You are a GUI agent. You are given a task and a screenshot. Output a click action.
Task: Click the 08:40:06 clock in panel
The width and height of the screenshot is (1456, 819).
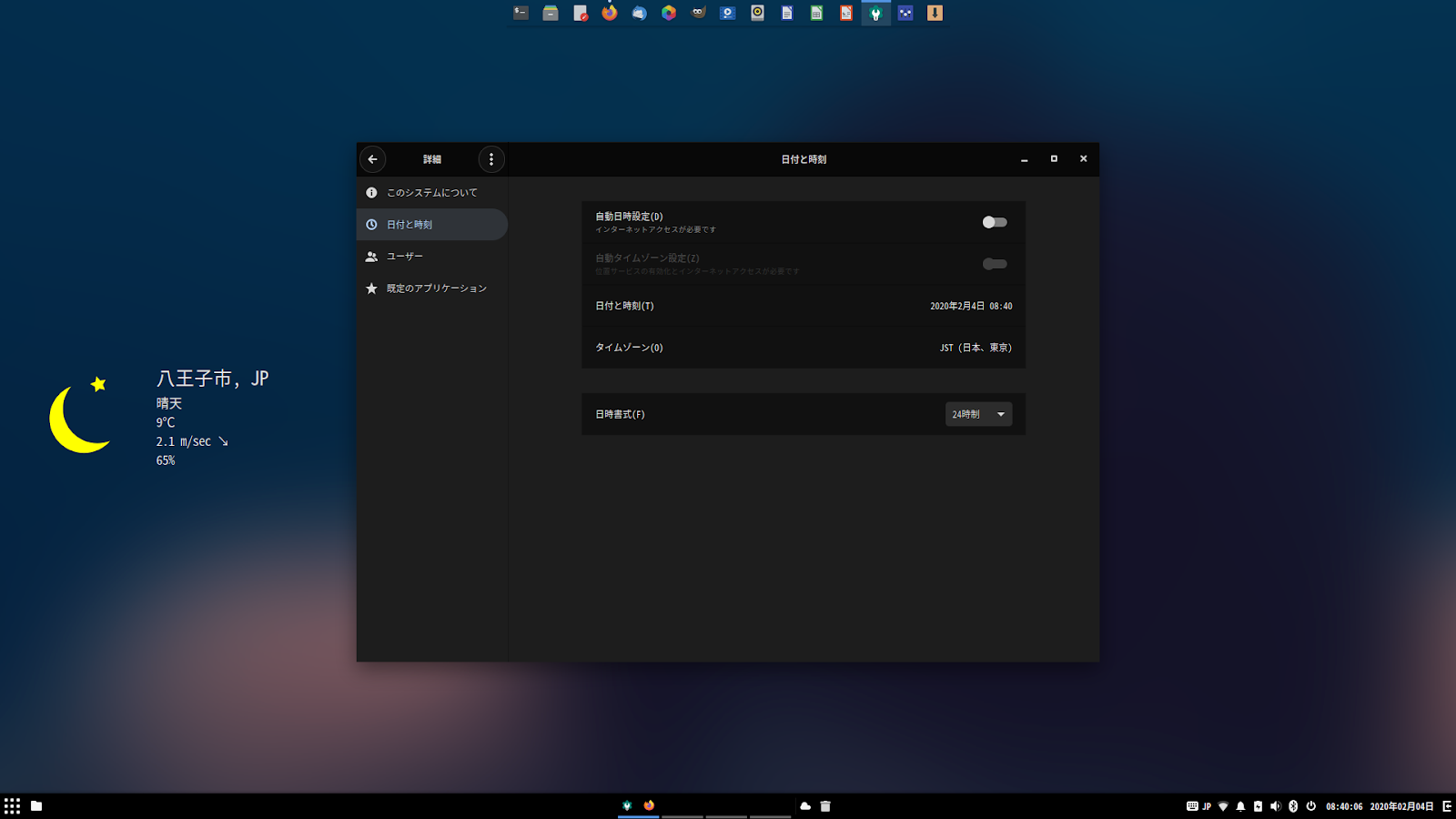[1344, 806]
